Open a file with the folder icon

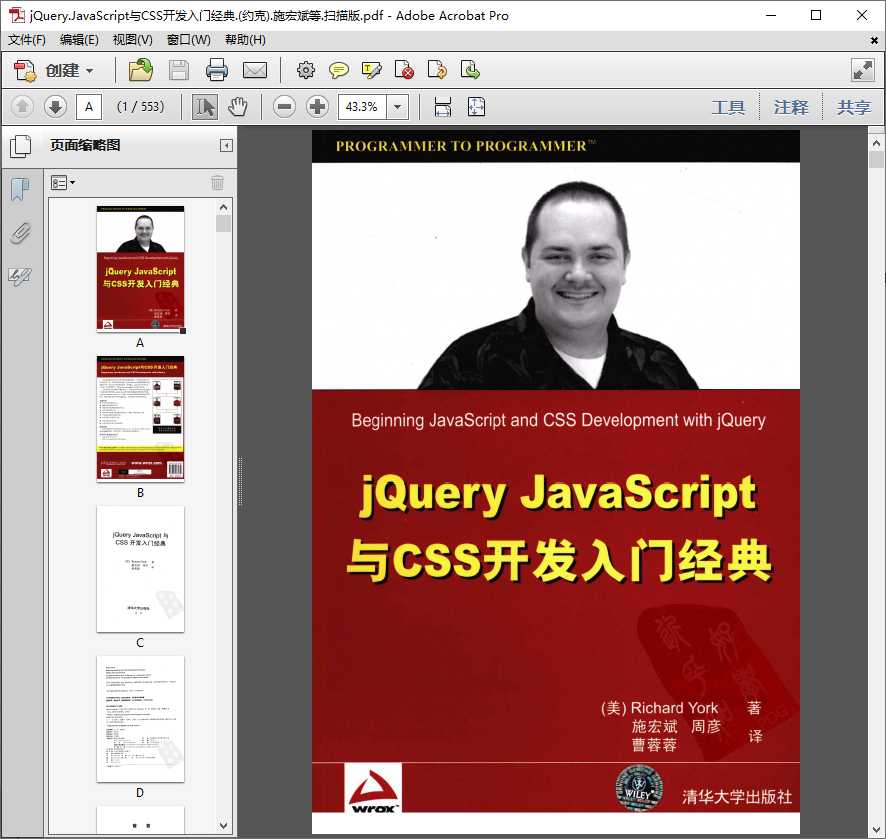coord(141,70)
